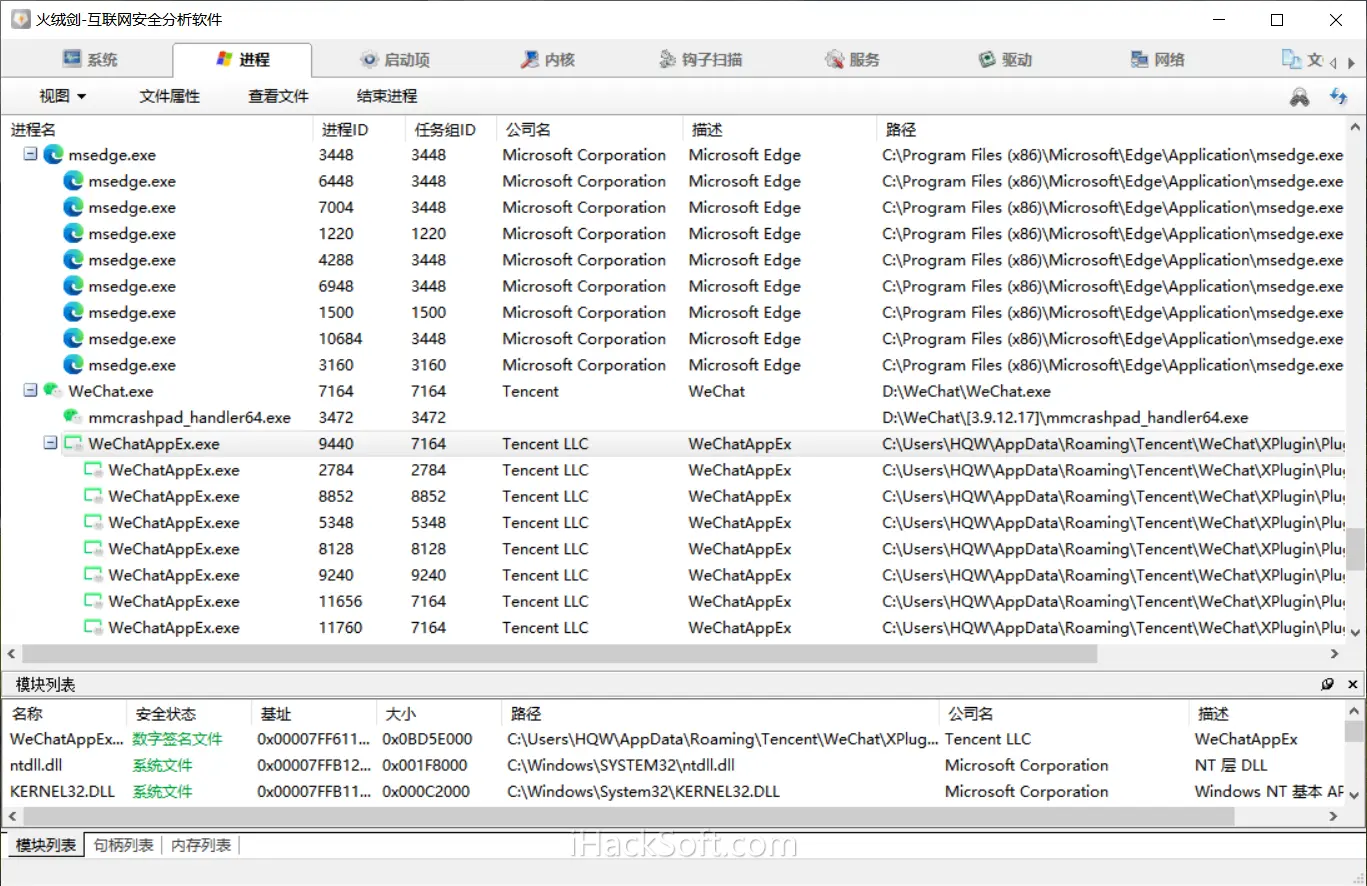The height and width of the screenshot is (886, 1367).
Task: Collapse the WeChat.exe process tree
Action: (30, 391)
